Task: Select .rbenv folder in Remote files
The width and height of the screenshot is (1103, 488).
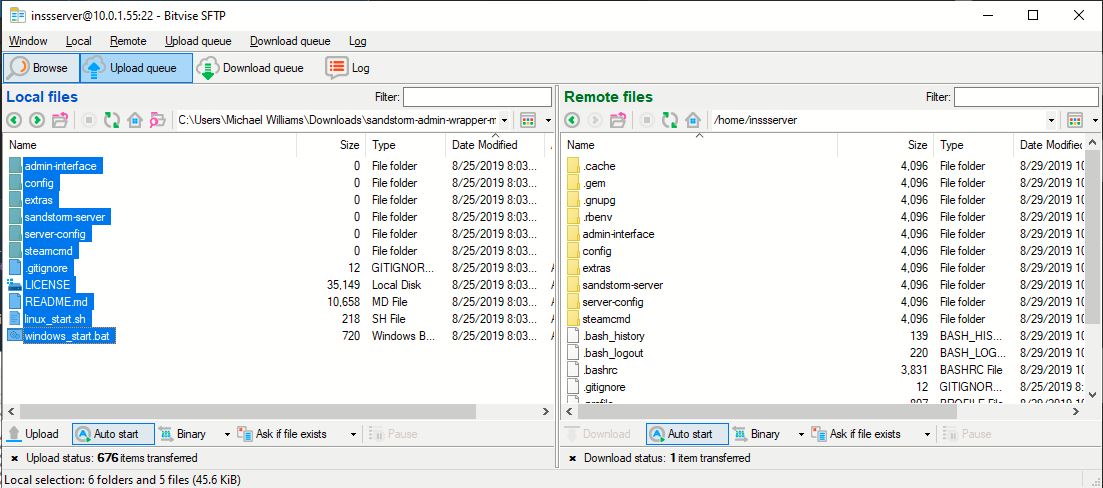Action: click(x=598, y=217)
